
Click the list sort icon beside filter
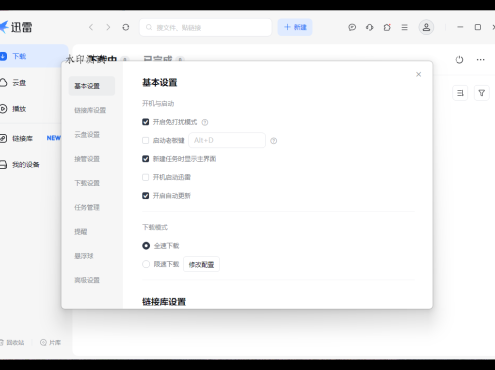coord(460,93)
